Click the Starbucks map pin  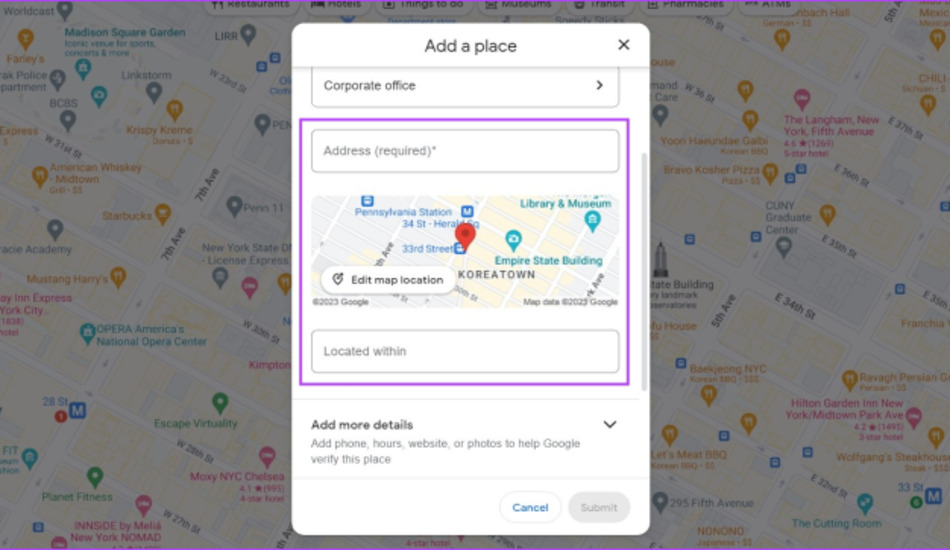pyautogui.click(x=162, y=214)
